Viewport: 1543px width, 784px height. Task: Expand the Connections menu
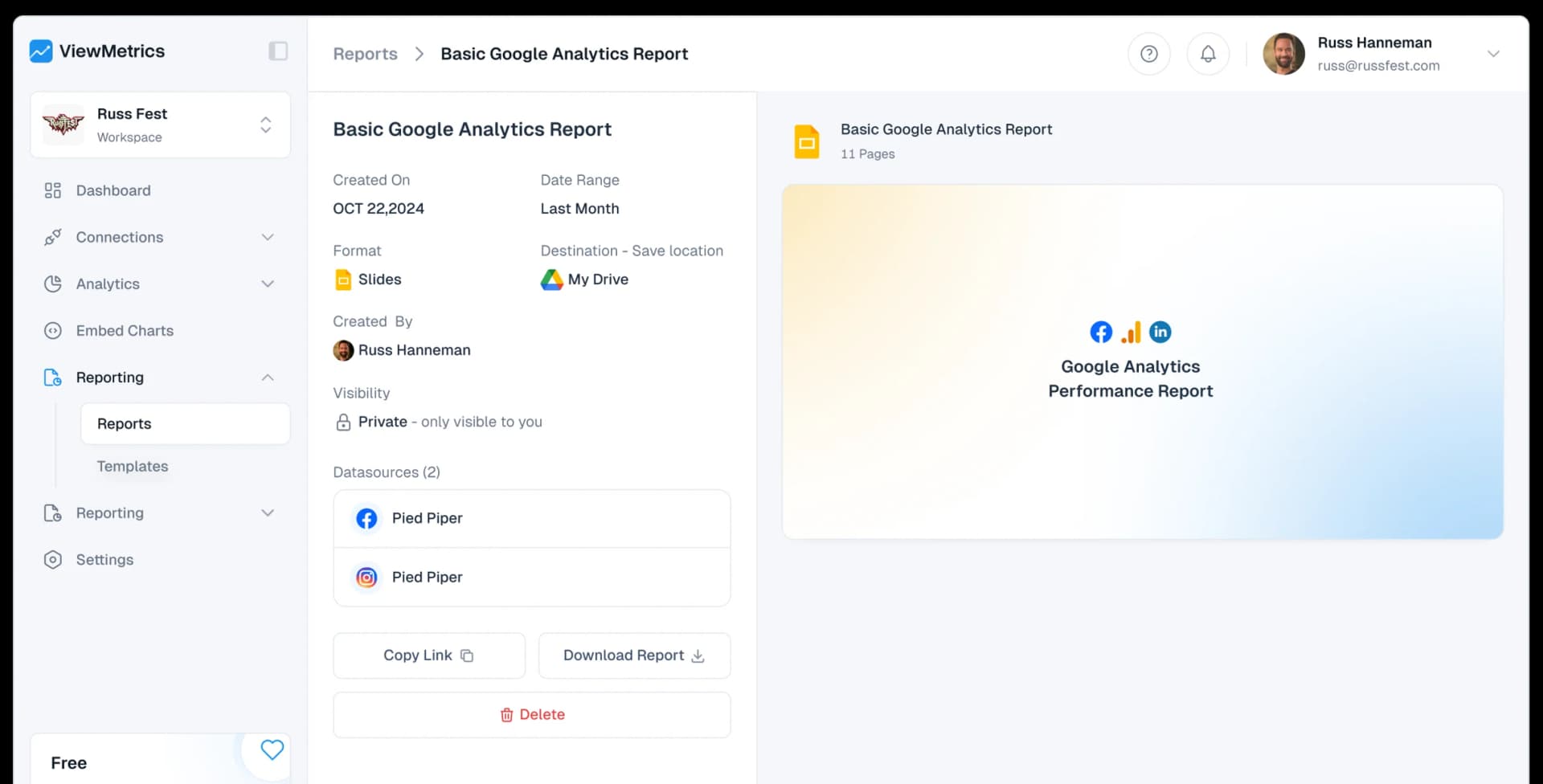pos(268,237)
